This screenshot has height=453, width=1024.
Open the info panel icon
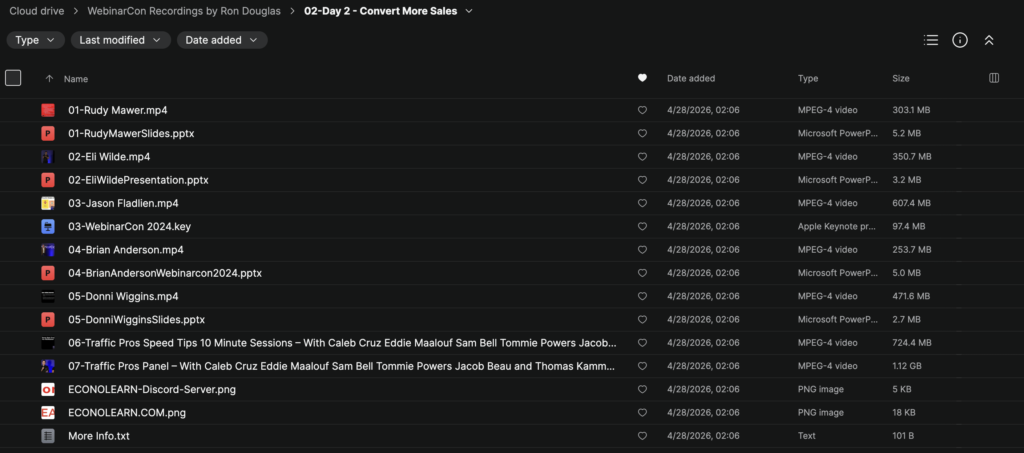(x=960, y=40)
